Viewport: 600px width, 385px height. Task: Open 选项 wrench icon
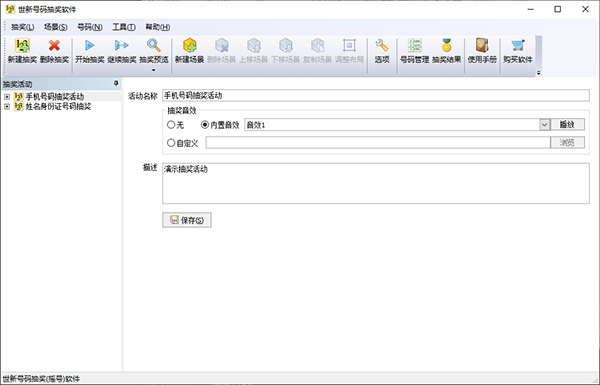coord(382,46)
